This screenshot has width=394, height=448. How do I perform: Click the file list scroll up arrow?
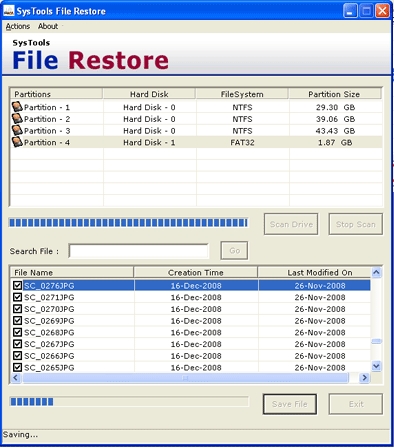tap(376, 273)
